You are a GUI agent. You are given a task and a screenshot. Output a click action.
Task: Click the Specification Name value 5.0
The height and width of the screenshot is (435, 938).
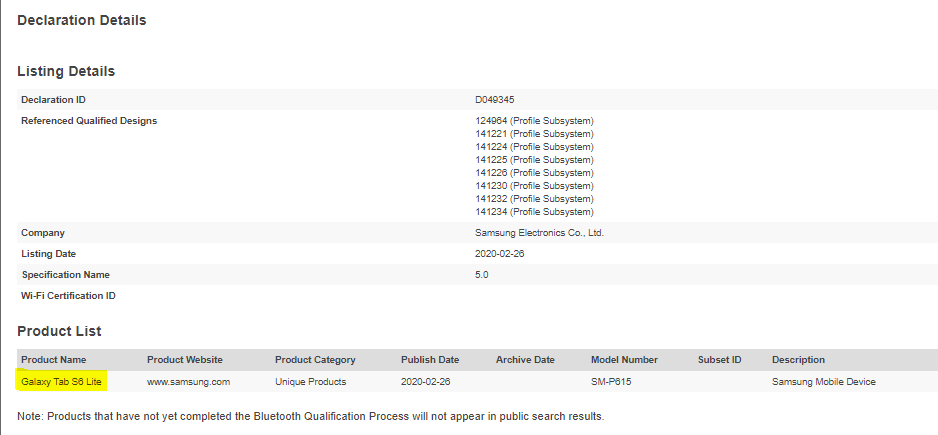[x=482, y=275]
